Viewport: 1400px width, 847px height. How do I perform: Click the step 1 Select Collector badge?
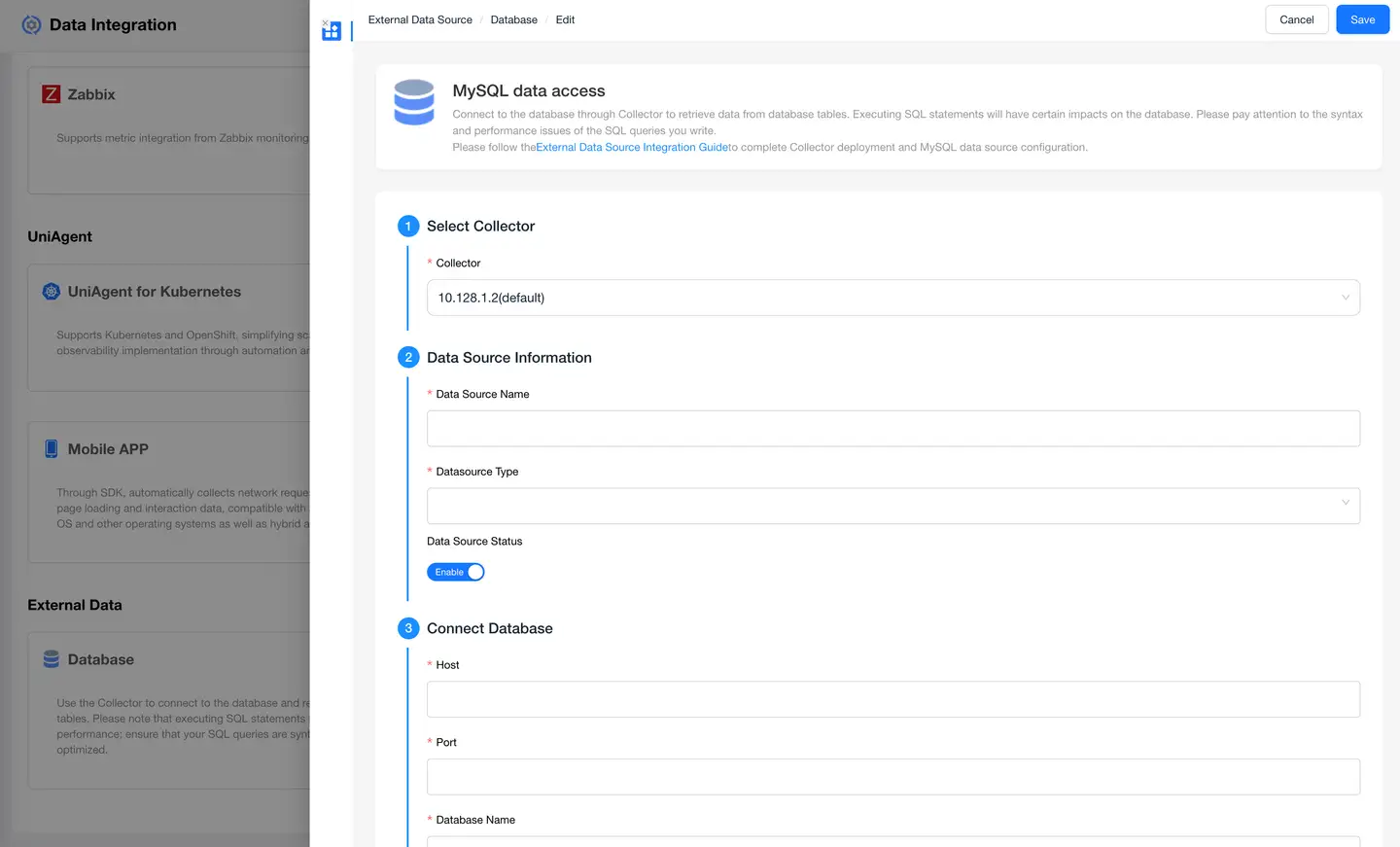tap(408, 227)
